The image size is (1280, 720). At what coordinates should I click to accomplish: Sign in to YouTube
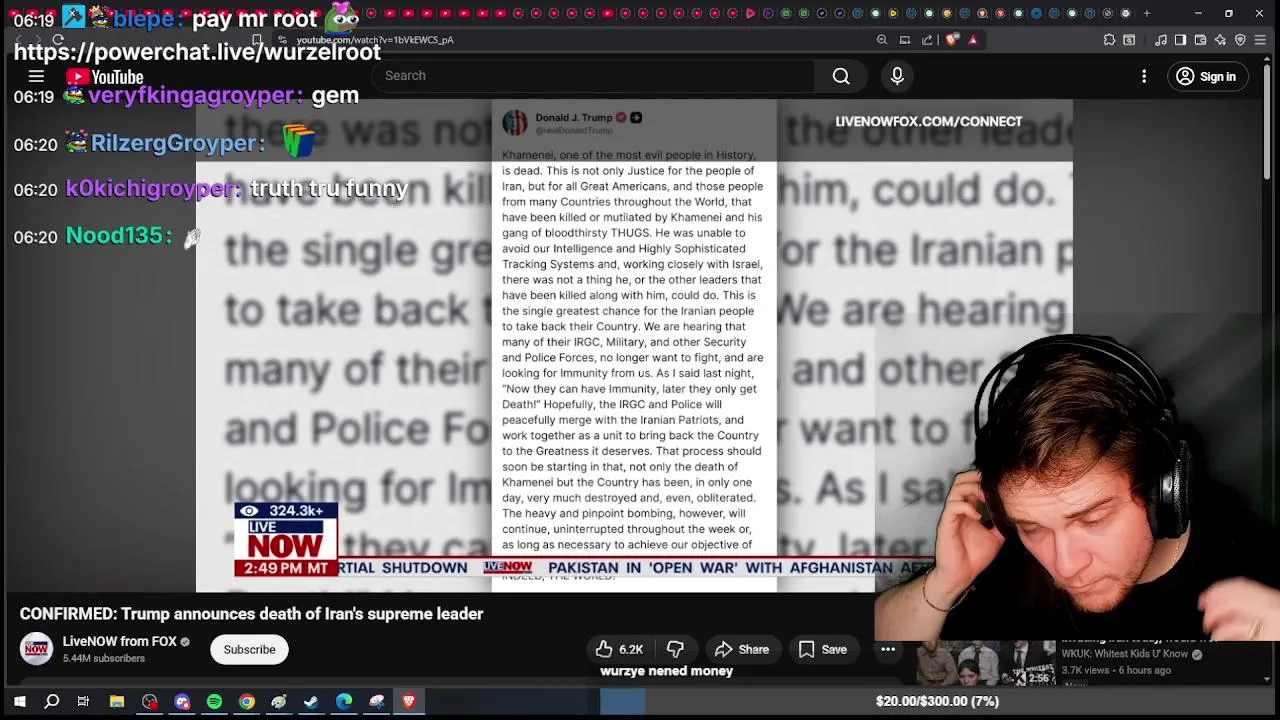[1206, 76]
